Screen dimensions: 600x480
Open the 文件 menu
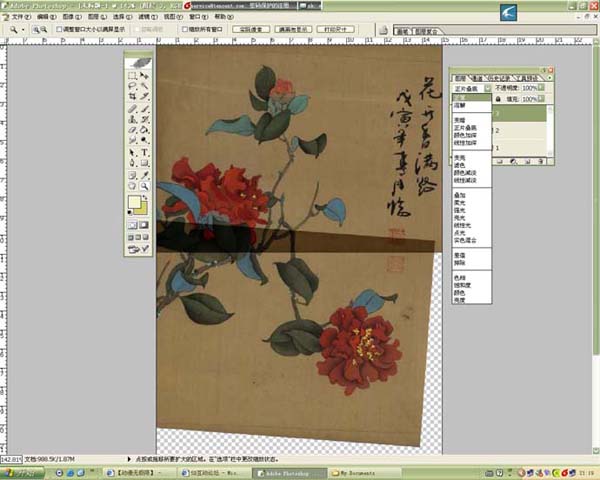(21, 17)
